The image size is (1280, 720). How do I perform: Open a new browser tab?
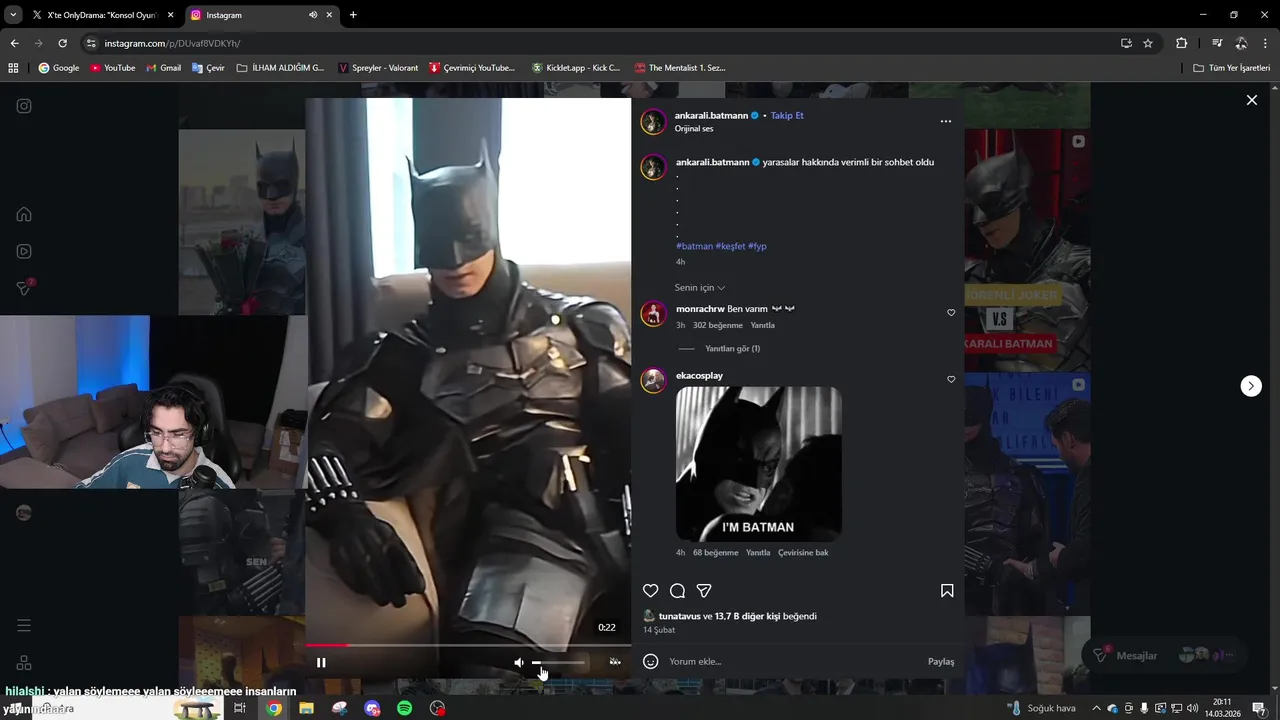(353, 15)
